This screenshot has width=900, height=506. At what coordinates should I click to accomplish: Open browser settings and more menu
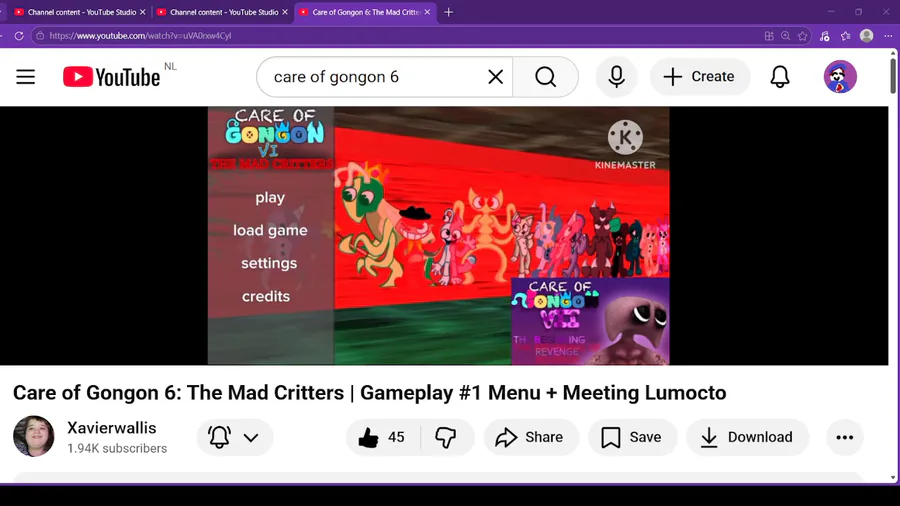tap(888, 36)
